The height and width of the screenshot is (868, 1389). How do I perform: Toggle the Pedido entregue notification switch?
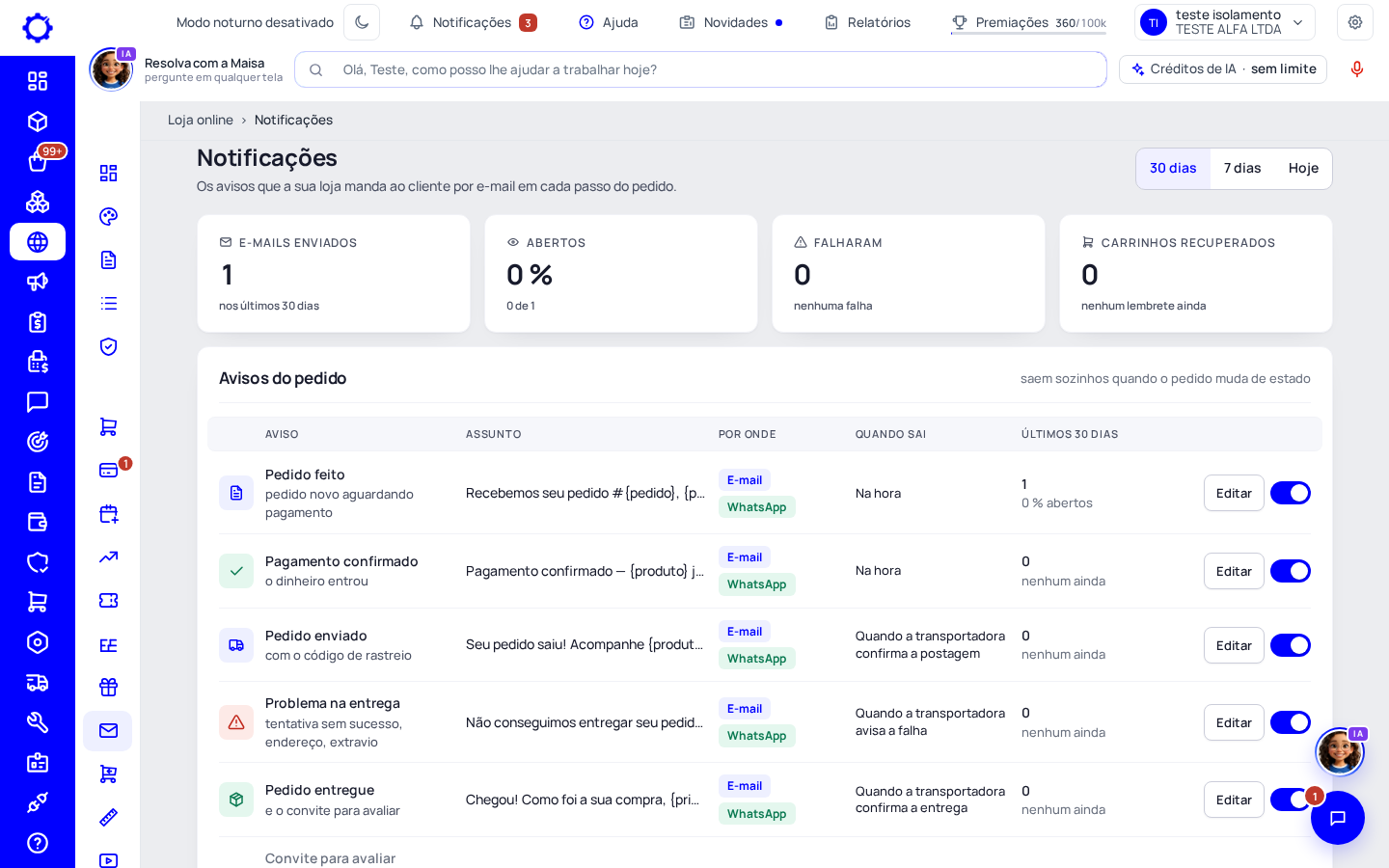[1289, 800]
